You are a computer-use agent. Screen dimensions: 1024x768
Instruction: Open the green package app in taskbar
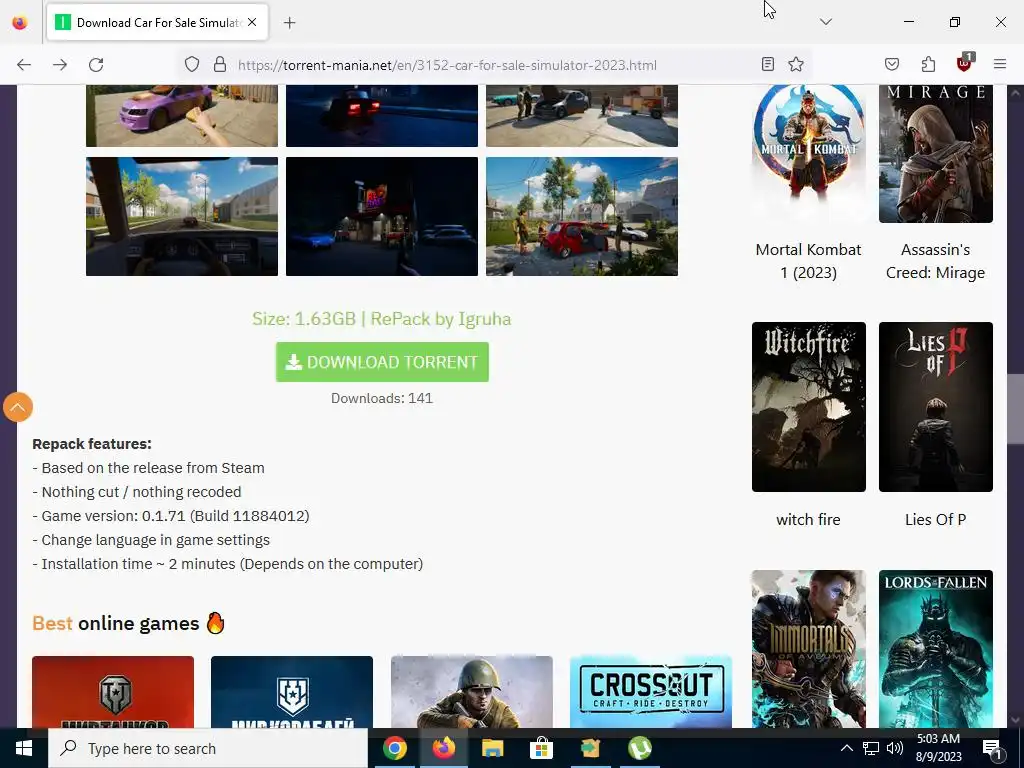tap(590, 748)
